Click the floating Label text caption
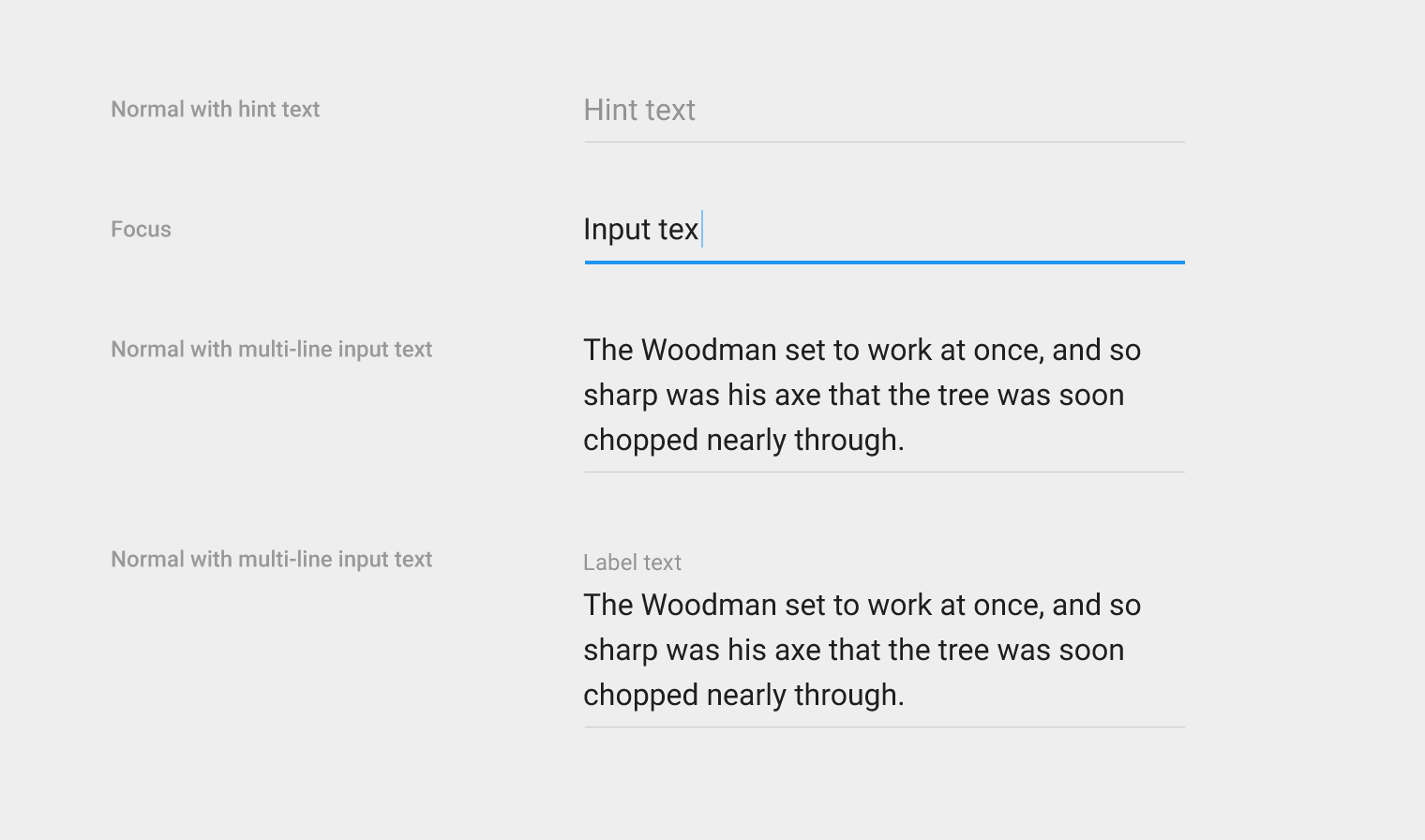Viewport: 1425px width, 840px height. click(x=632, y=562)
